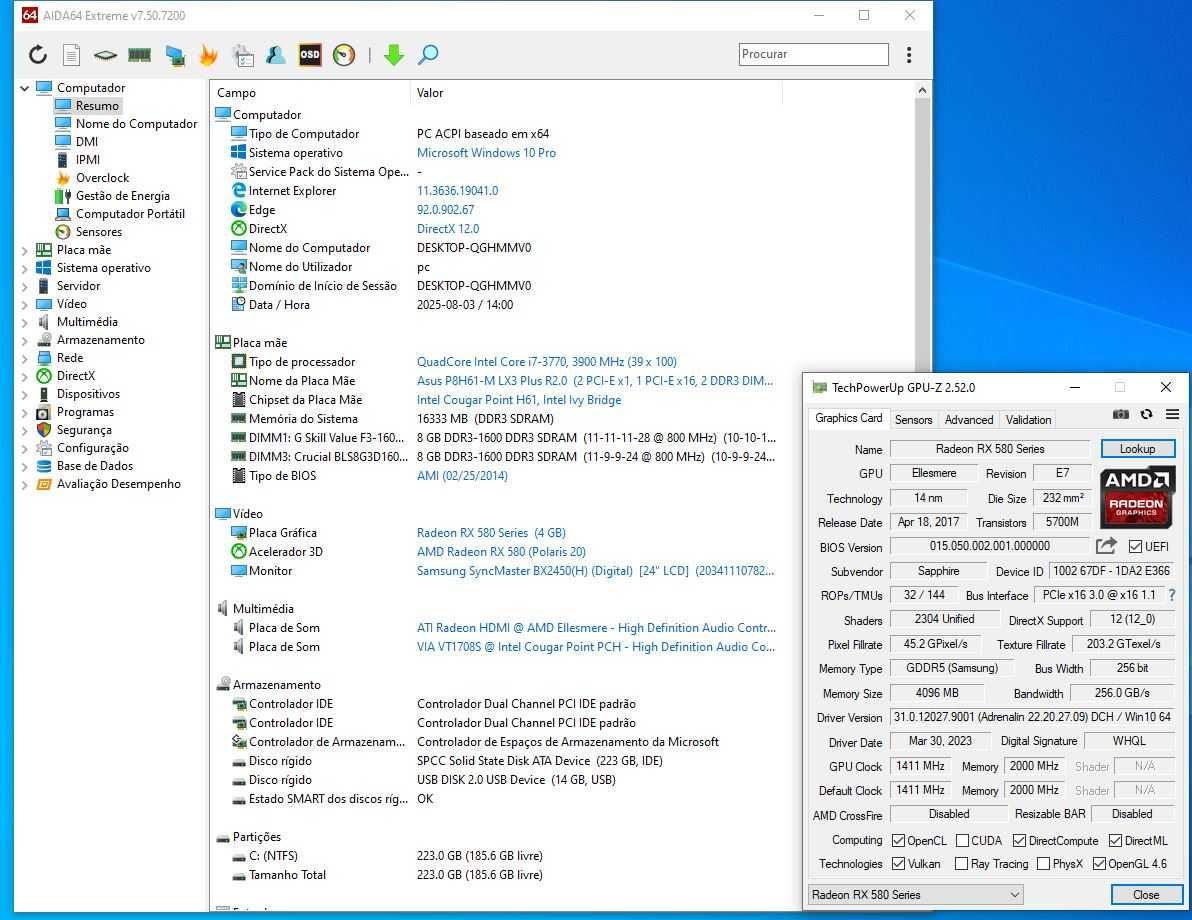The width and height of the screenshot is (1192, 920).
Task: Expand the Servidor tree node
Action: 24,287
